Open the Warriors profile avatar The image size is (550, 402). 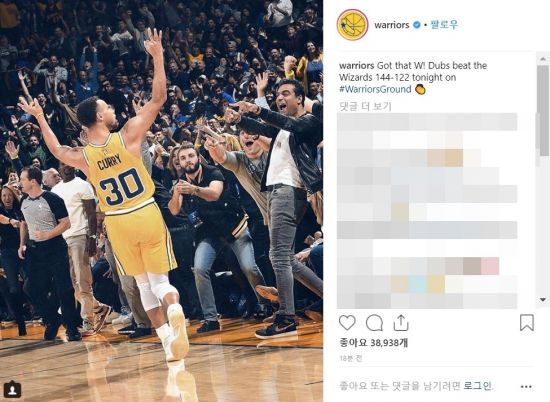click(x=352, y=25)
